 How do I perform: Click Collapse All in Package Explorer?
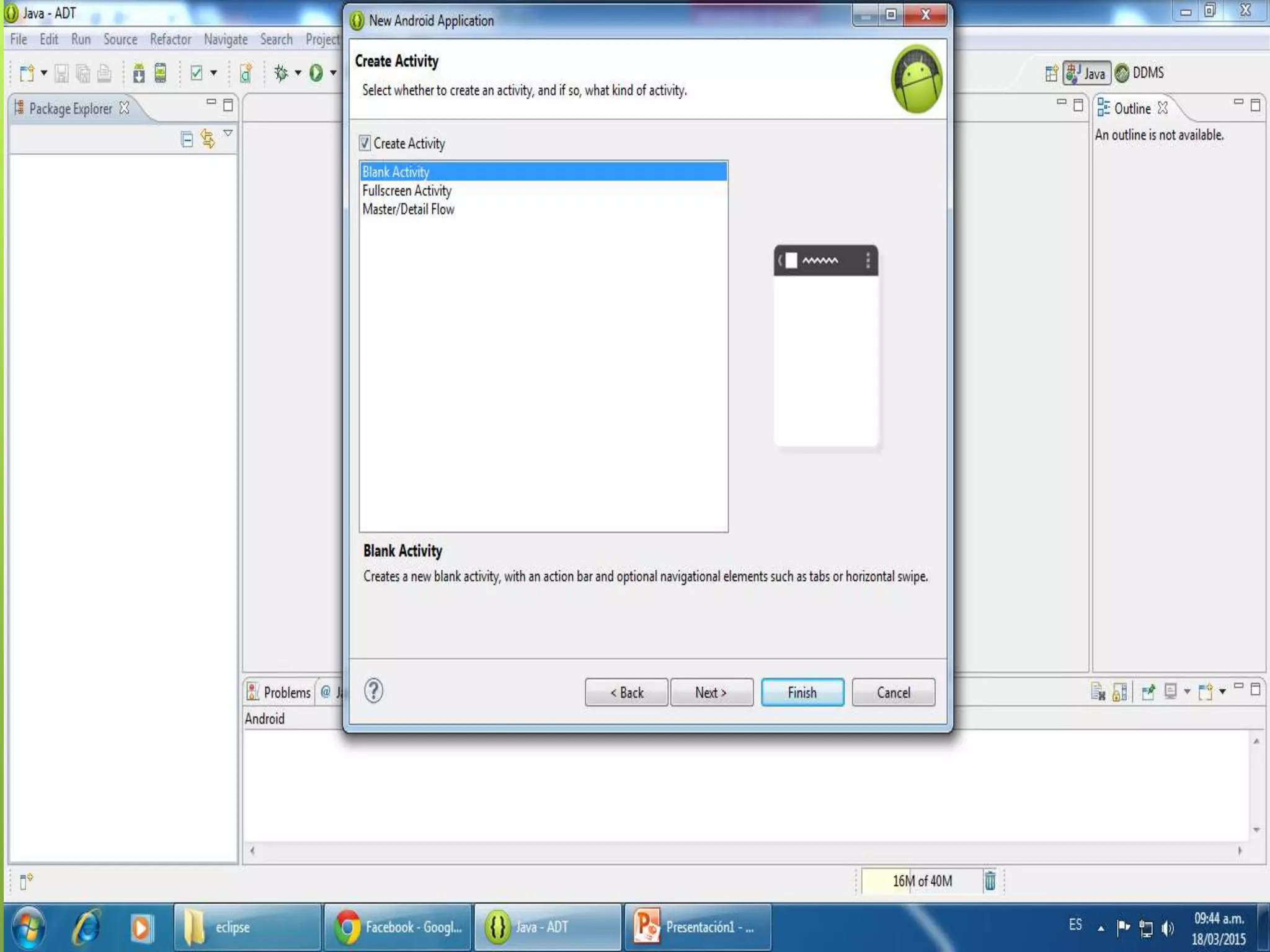[187, 139]
